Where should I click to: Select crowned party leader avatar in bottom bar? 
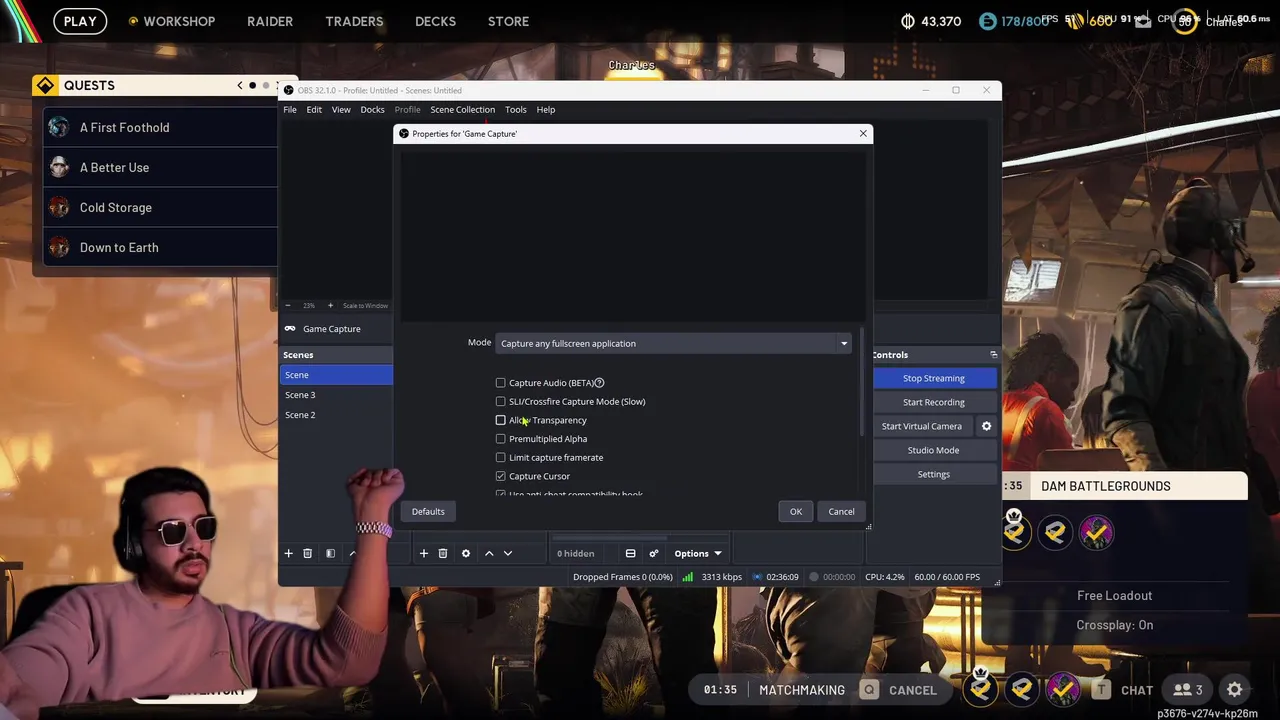click(x=981, y=687)
